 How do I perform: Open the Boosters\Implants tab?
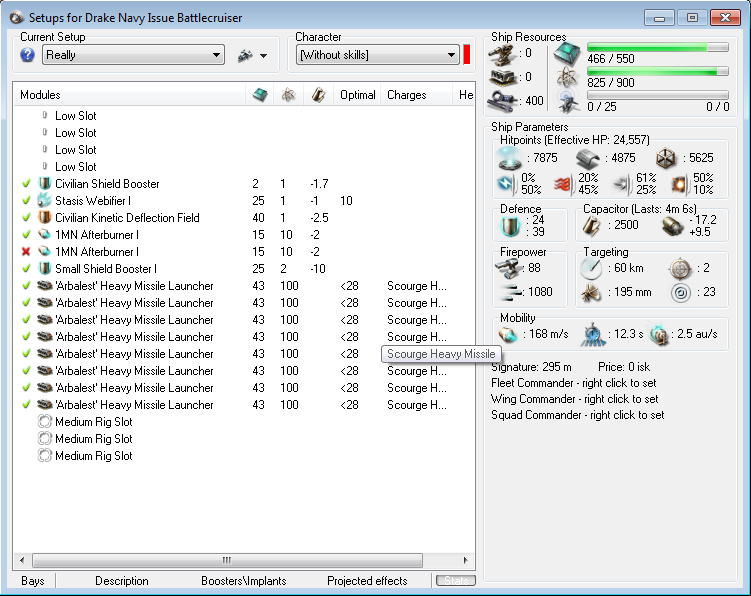[244, 581]
